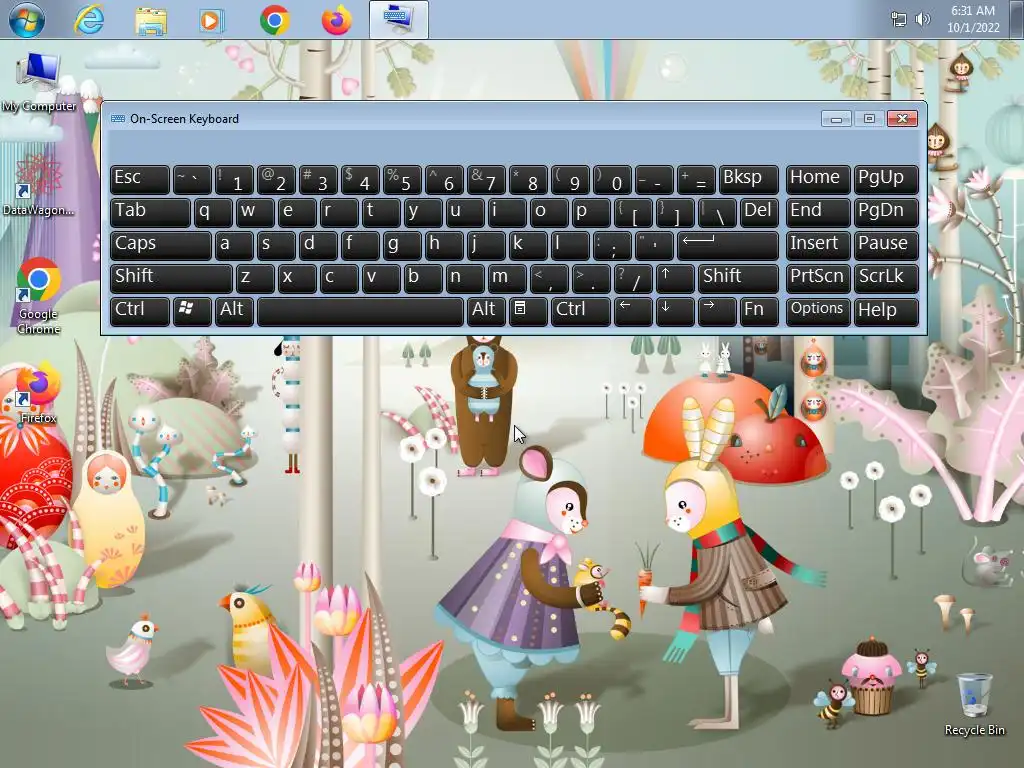Select My Computer desktop icon

(x=39, y=82)
